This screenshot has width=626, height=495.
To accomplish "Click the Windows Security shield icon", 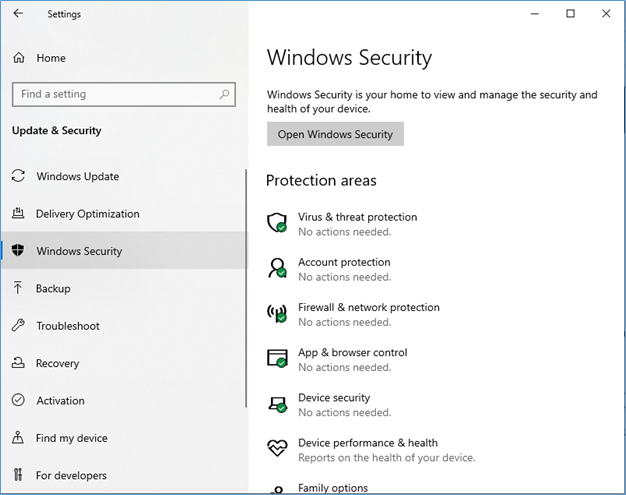I will [18, 250].
